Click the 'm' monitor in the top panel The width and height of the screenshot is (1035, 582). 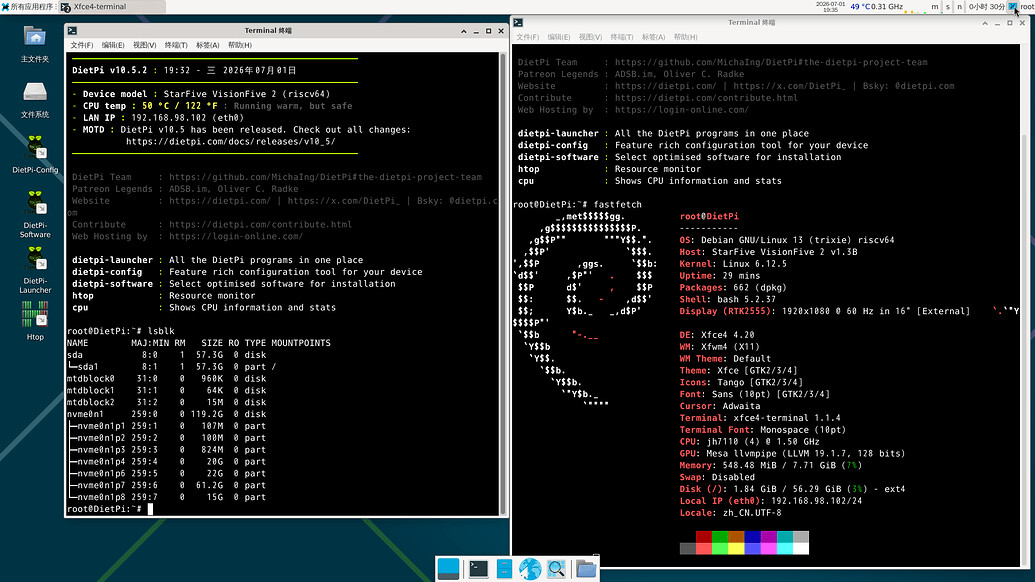(935, 7)
